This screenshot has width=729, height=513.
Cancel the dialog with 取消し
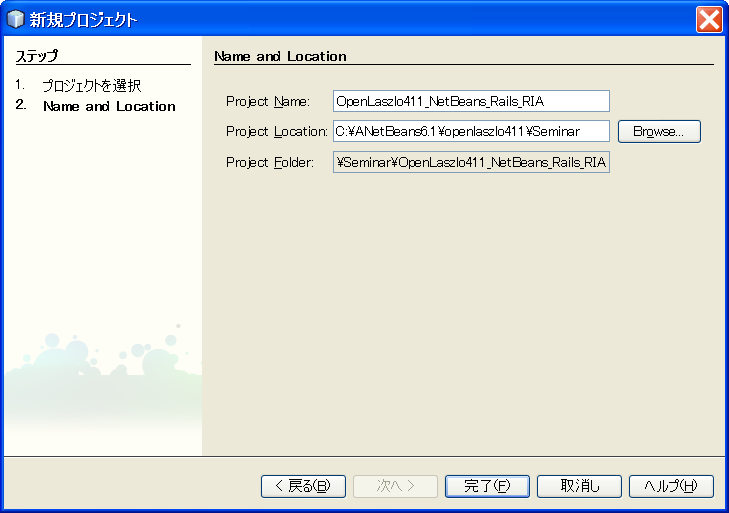[579, 486]
